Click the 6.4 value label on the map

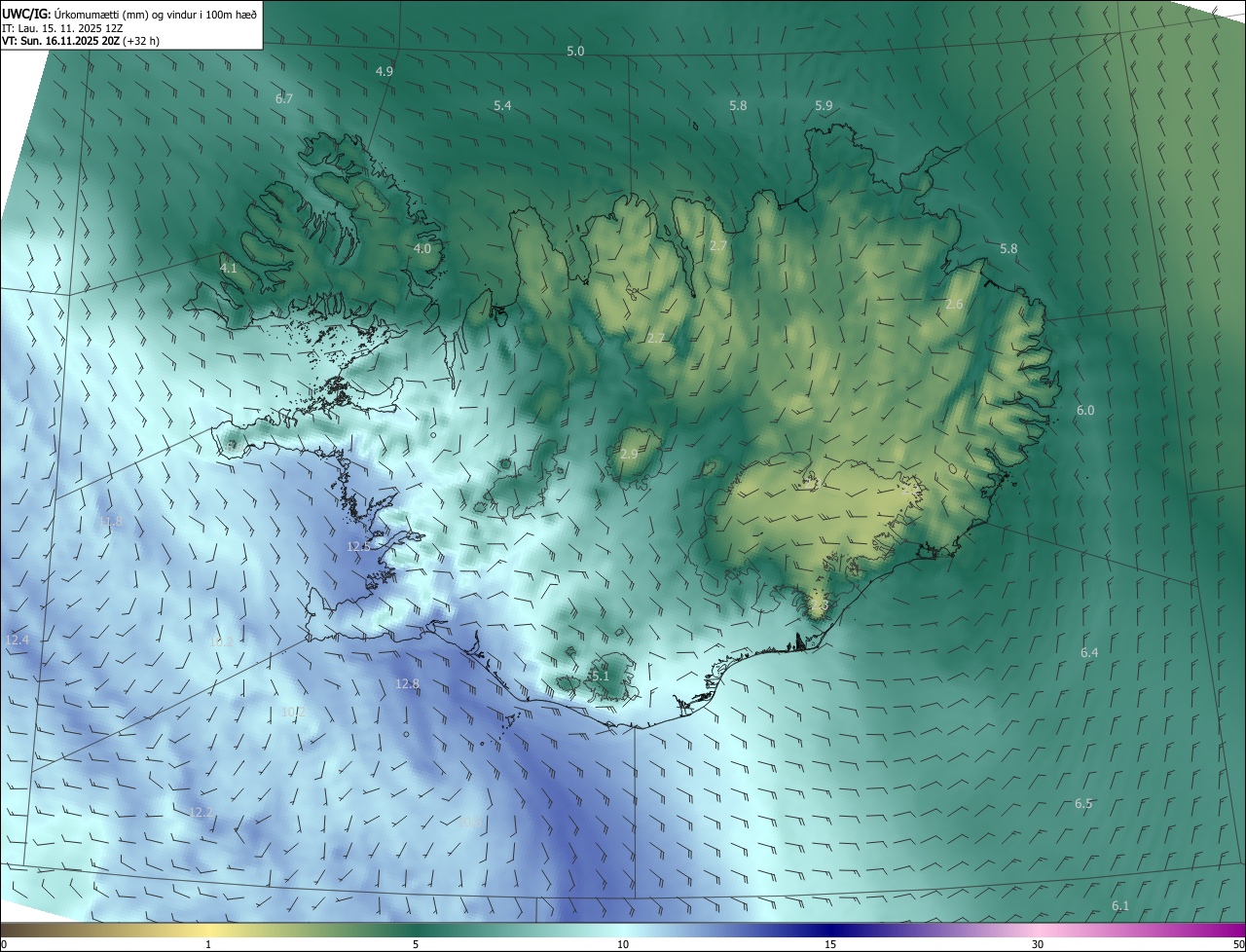point(1089,652)
